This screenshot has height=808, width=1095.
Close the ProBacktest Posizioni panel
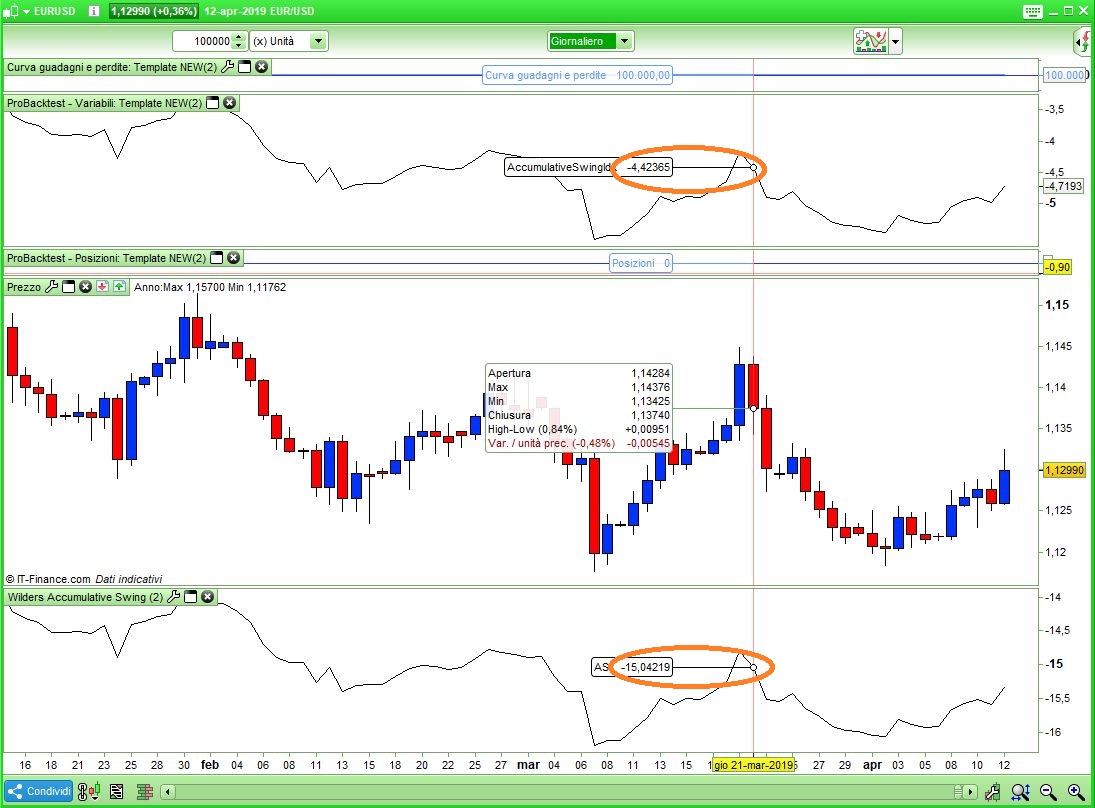(x=233, y=258)
